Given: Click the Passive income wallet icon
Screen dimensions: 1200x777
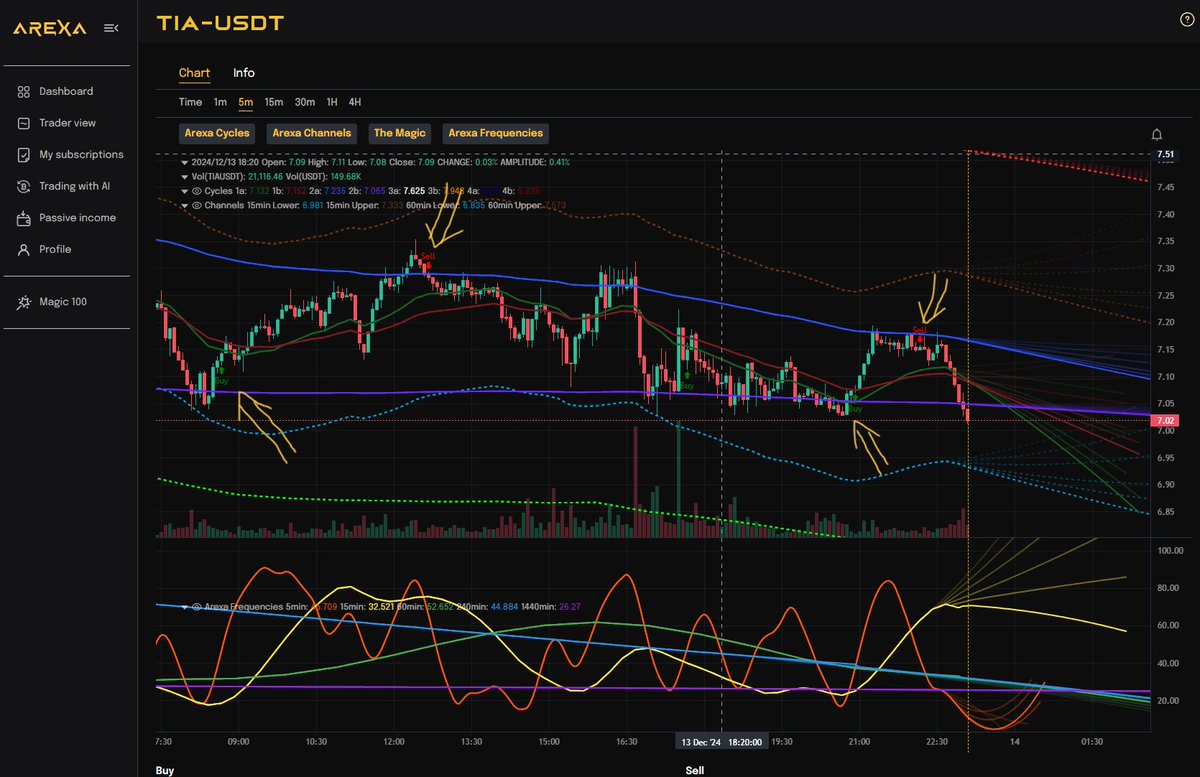Looking at the screenshot, I should pos(23,218).
